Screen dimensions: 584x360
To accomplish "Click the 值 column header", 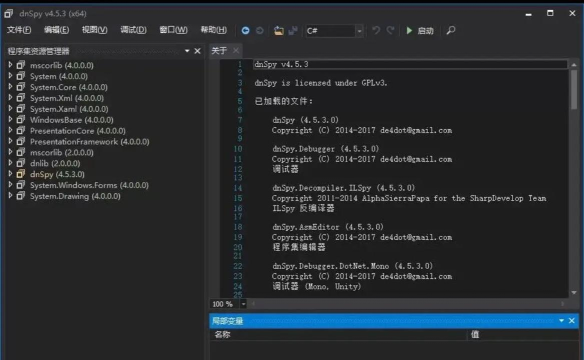I will coord(475,334).
